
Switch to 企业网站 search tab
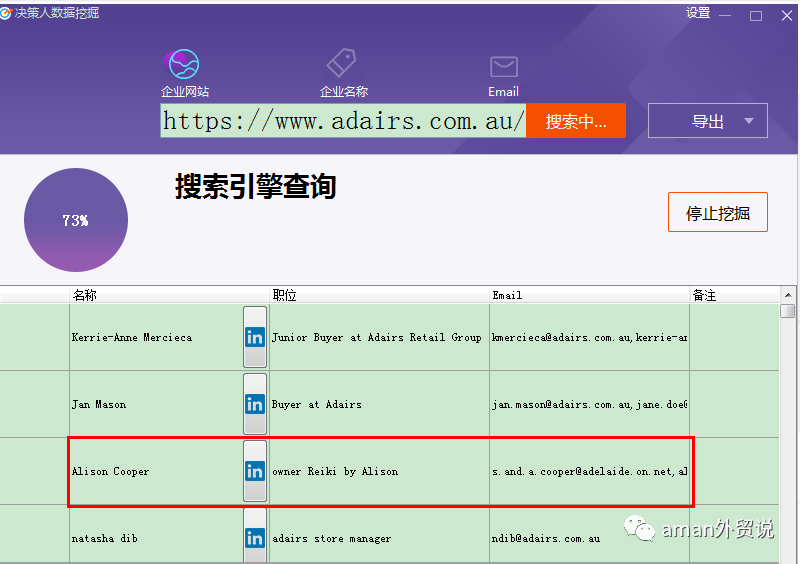tap(185, 73)
